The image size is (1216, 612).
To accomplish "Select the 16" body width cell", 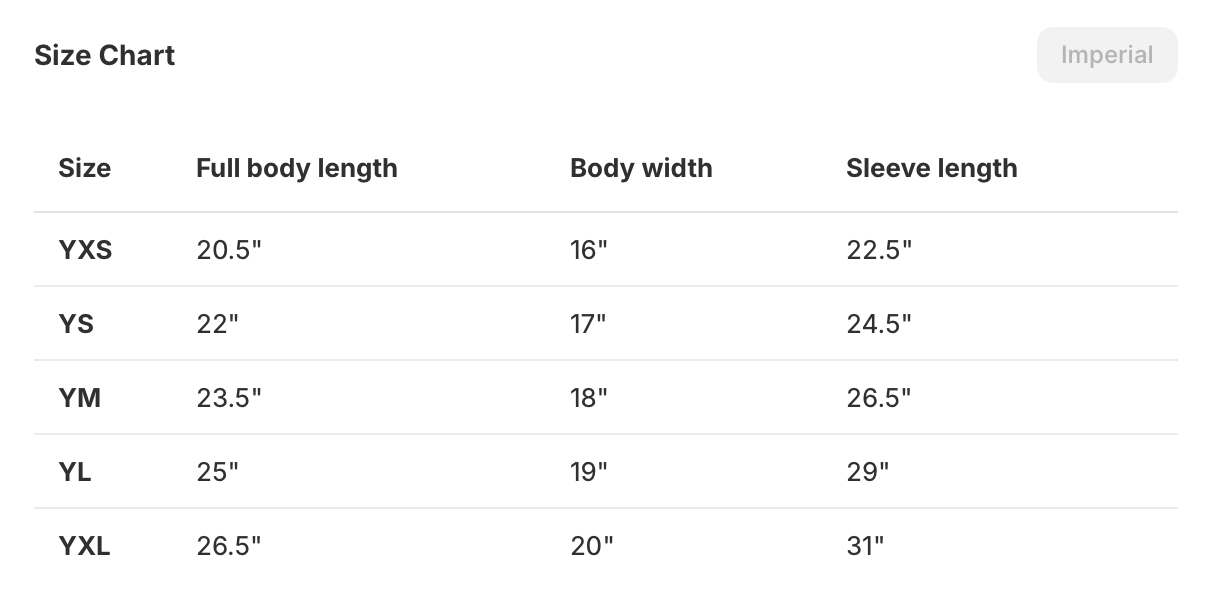I will tap(589, 250).
